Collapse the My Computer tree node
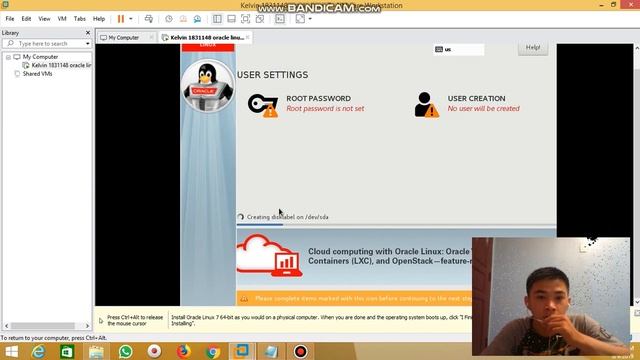This screenshot has height=360, width=640. (8, 57)
